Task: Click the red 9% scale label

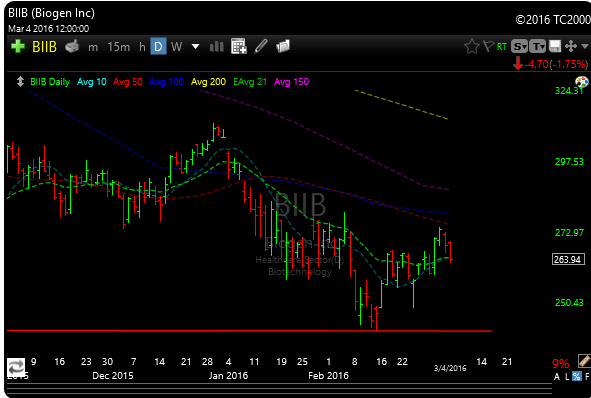Action: pos(560,364)
